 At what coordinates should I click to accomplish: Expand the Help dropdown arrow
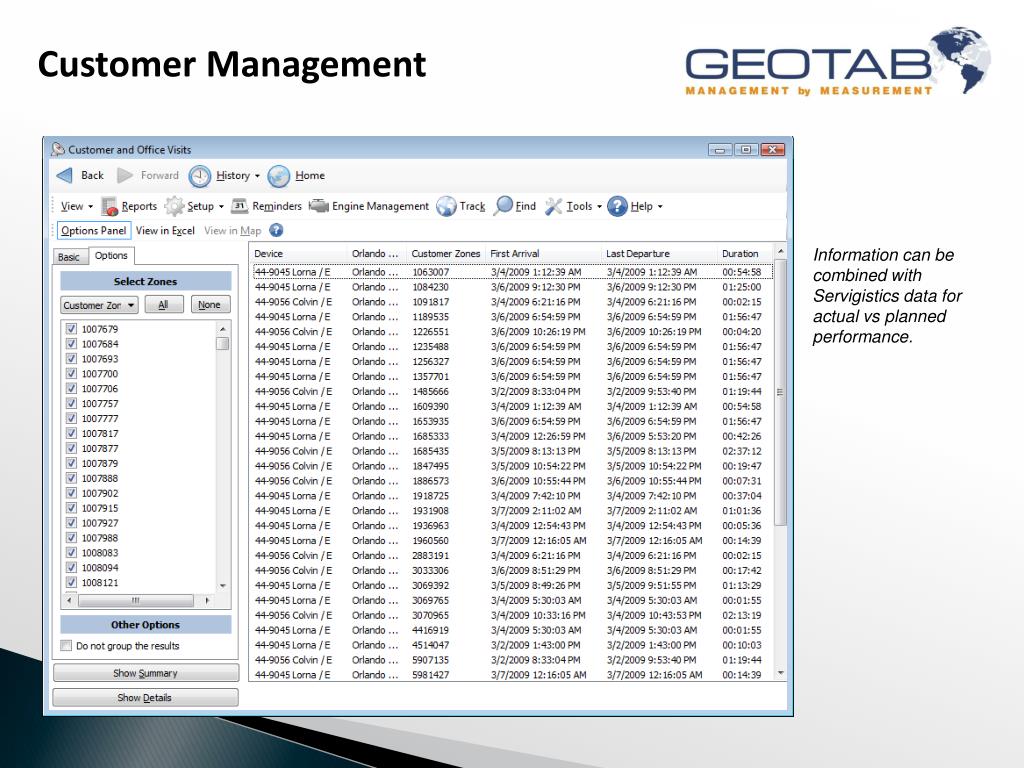click(660, 206)
